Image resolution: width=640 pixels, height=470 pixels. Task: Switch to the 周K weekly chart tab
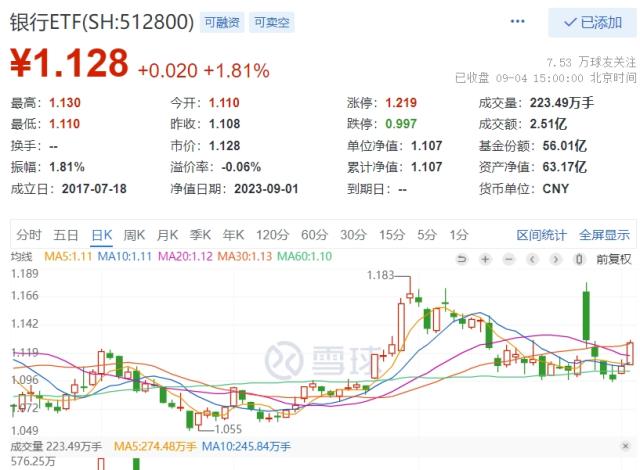[134, 235]
